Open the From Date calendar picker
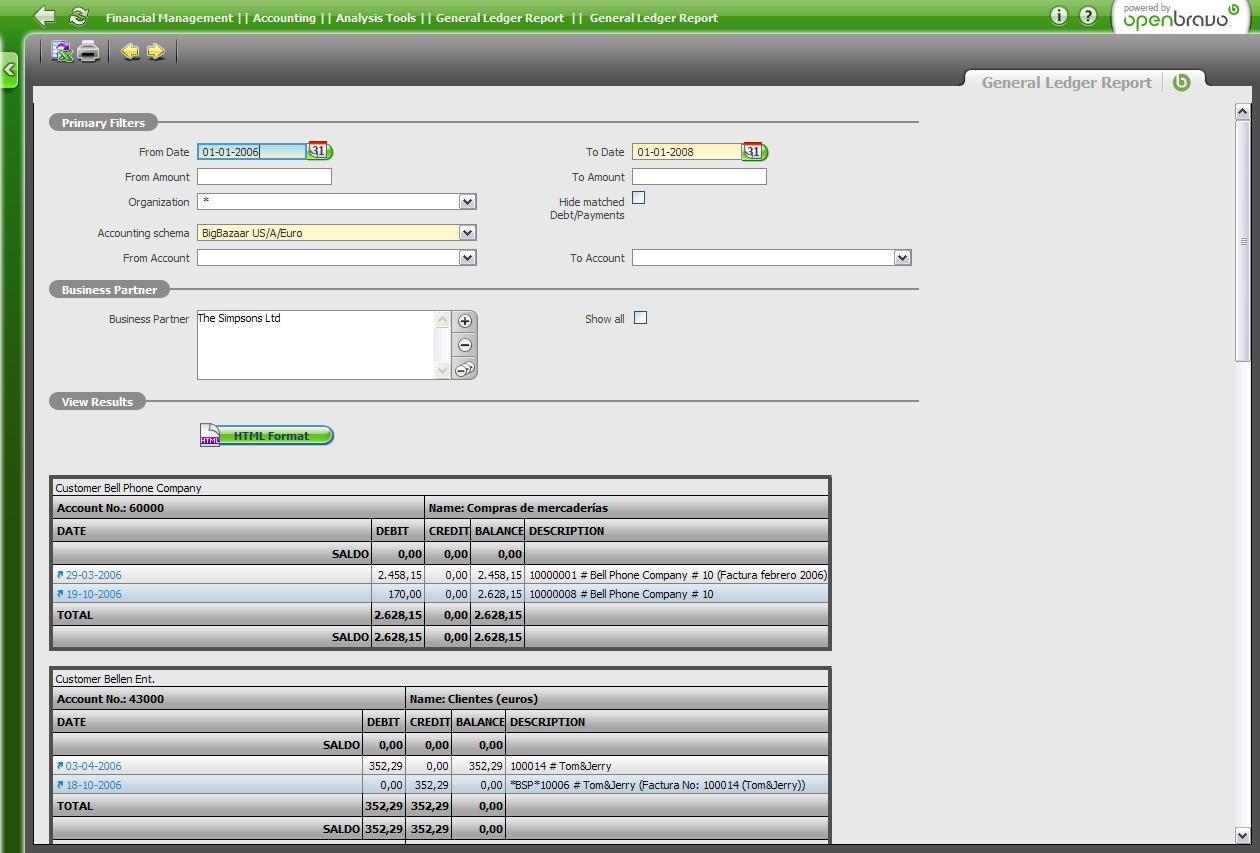 [320, 151]
